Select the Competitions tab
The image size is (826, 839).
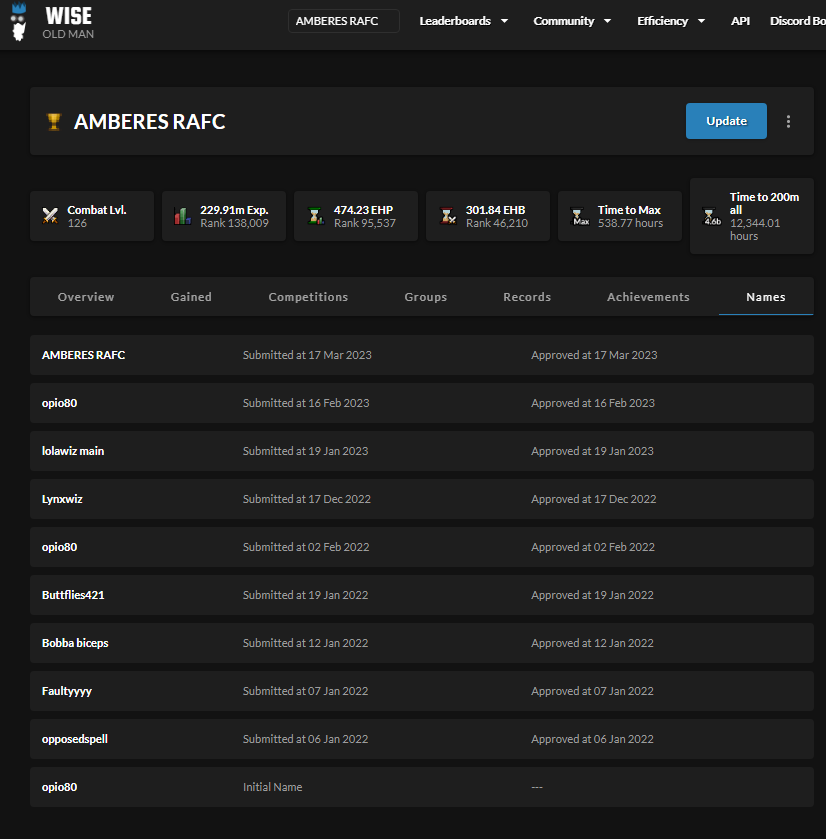point(308,297)
